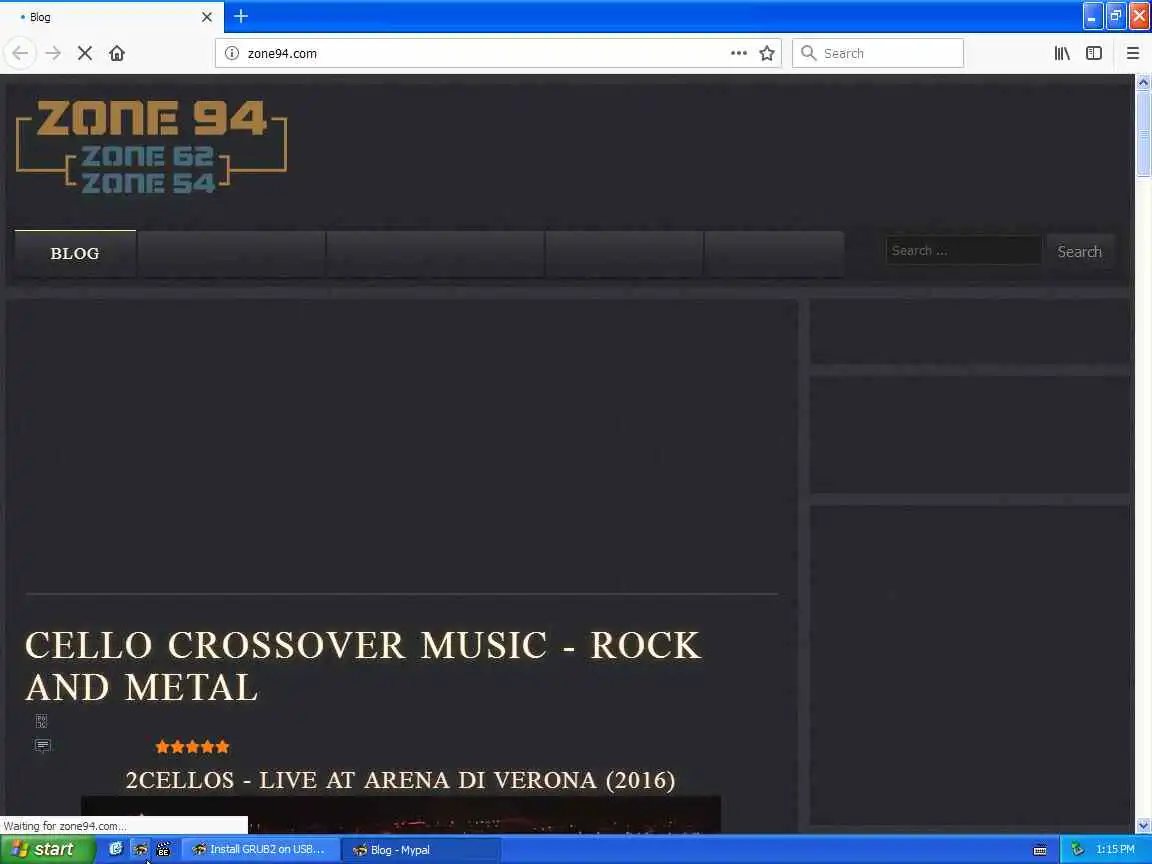Launch the clapperboard Quick Launch icon
Viewport: 1152px width, 864px height.
pyautogui.click(x=163, y=849)
